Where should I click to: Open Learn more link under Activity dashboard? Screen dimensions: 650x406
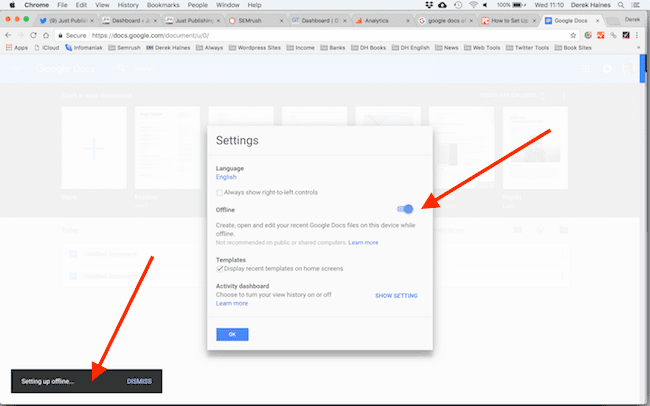(x=232, y=304)
